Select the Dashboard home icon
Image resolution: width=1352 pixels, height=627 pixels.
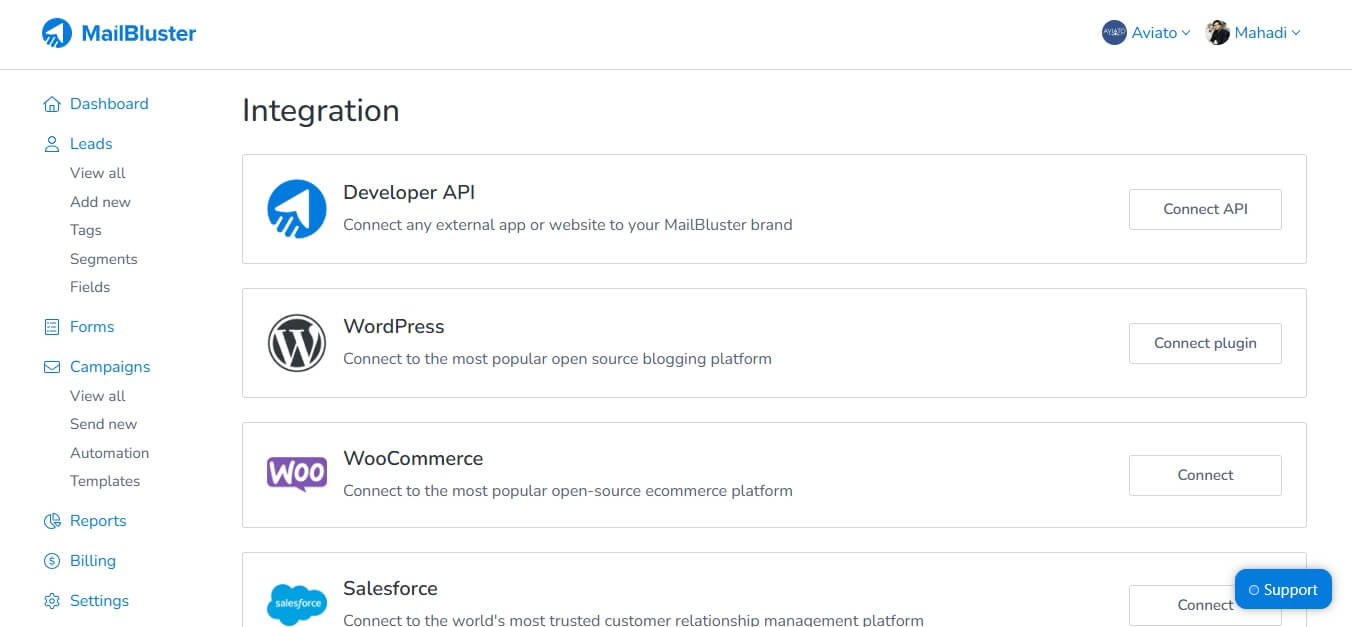click(51, 103)
